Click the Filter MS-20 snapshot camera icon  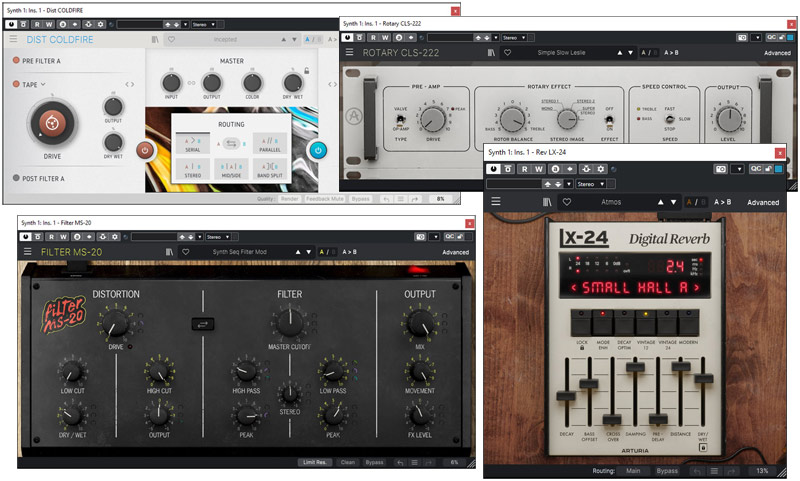coord(421,237)
